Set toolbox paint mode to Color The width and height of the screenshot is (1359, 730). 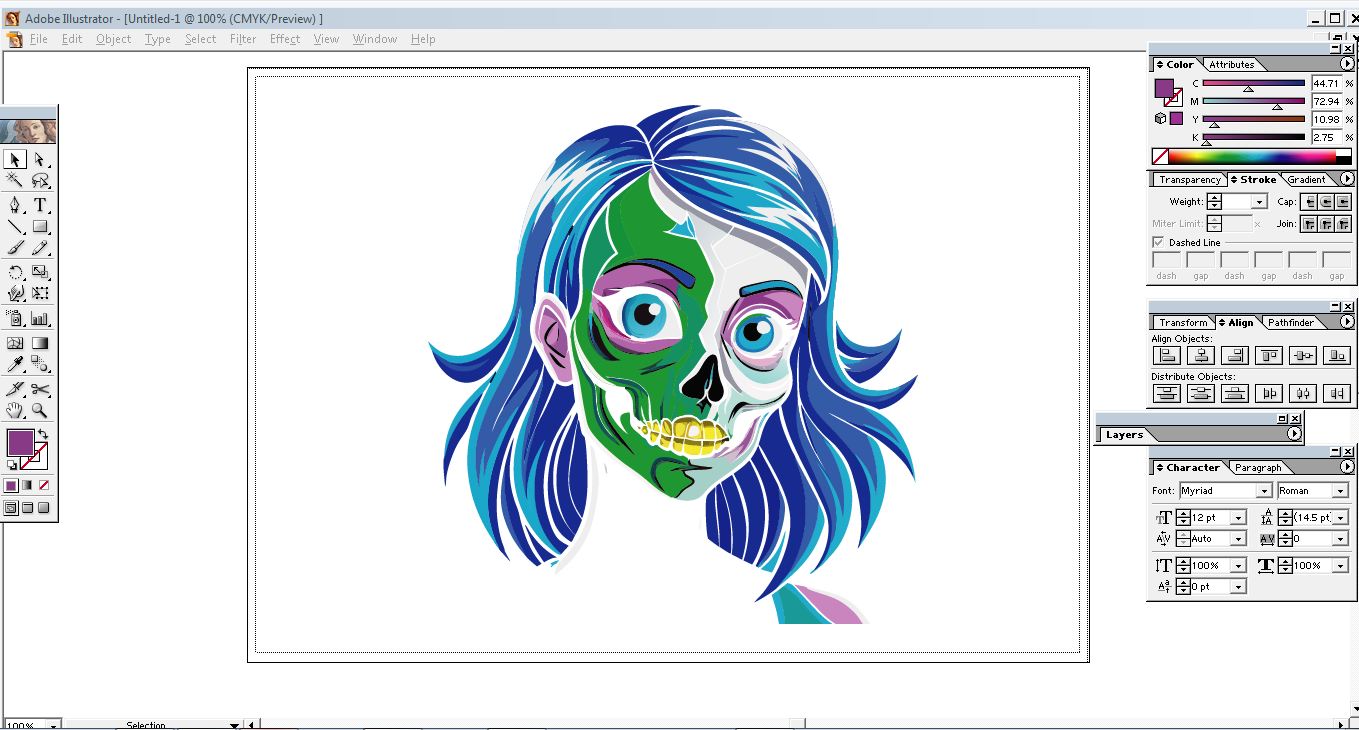11,486
